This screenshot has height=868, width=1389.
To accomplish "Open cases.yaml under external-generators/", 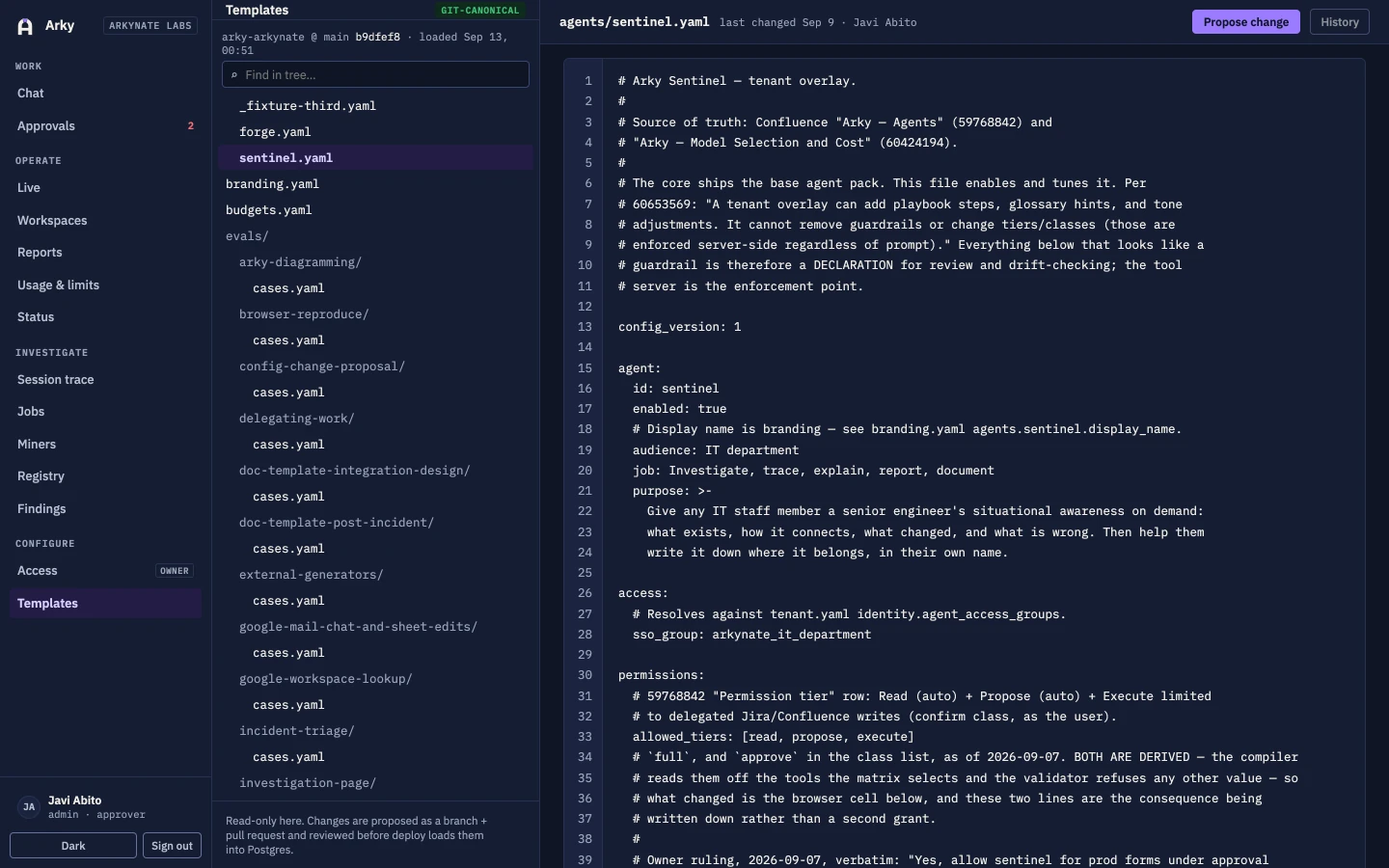I will point(375,601).
